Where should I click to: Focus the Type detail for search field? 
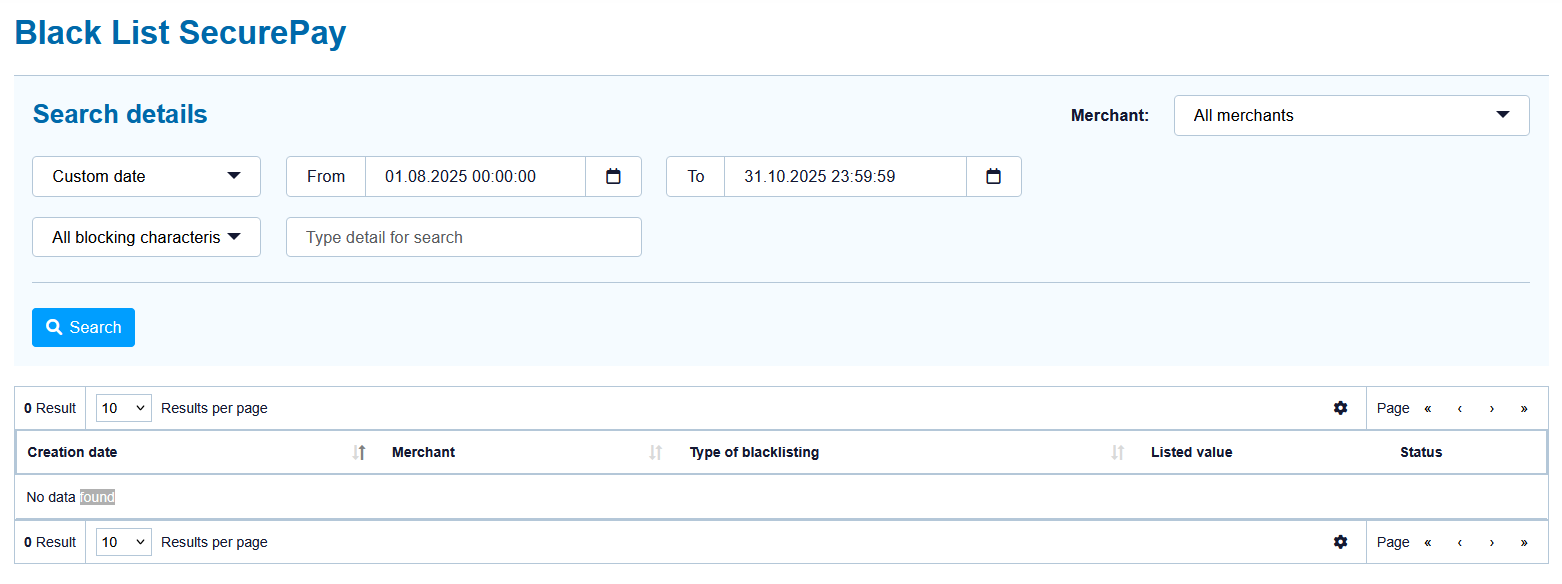click(x=463, y=238)
